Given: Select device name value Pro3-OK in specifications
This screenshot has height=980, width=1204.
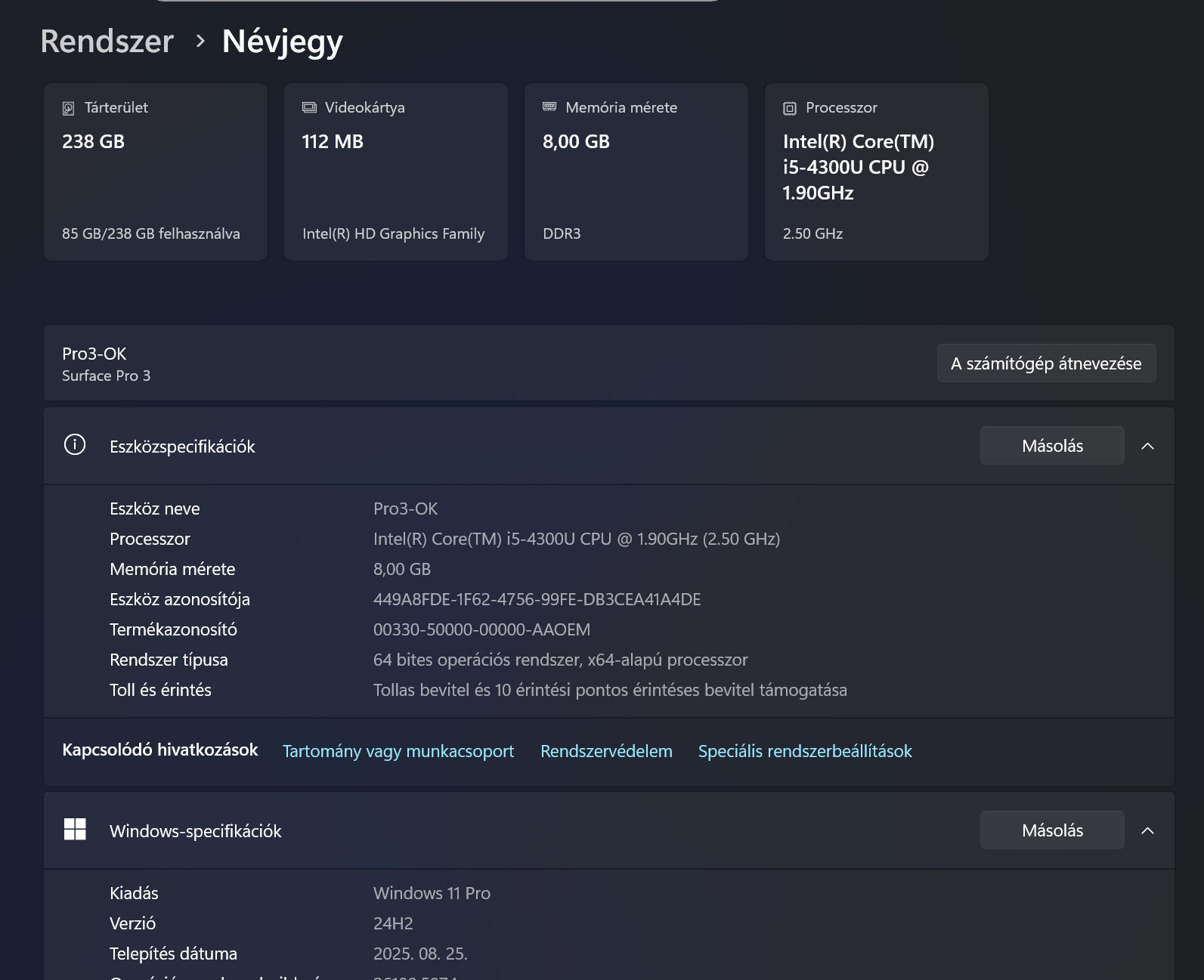Looking at the screenshot, I should point(405,509).
